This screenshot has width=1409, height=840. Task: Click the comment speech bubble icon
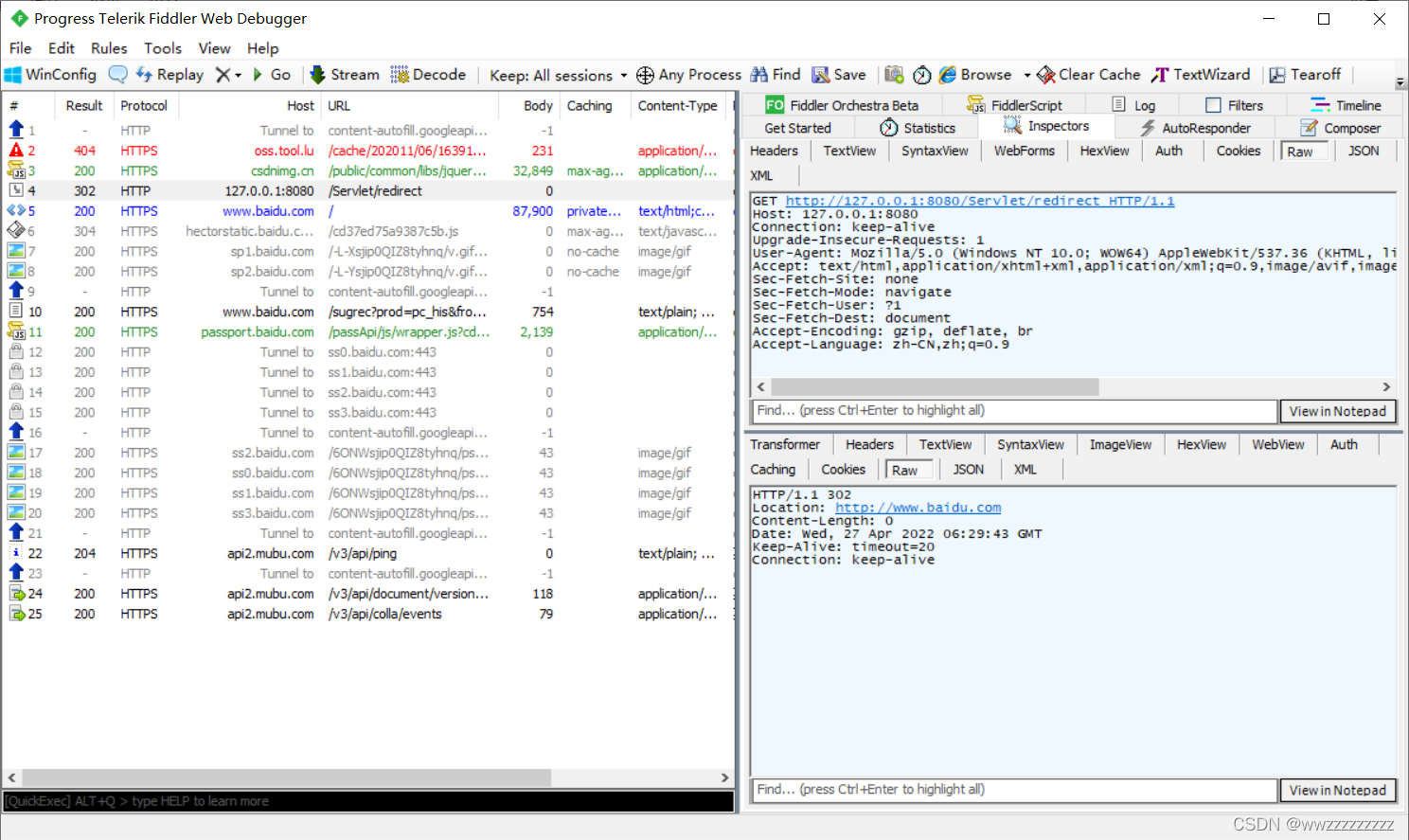point(117,75)
